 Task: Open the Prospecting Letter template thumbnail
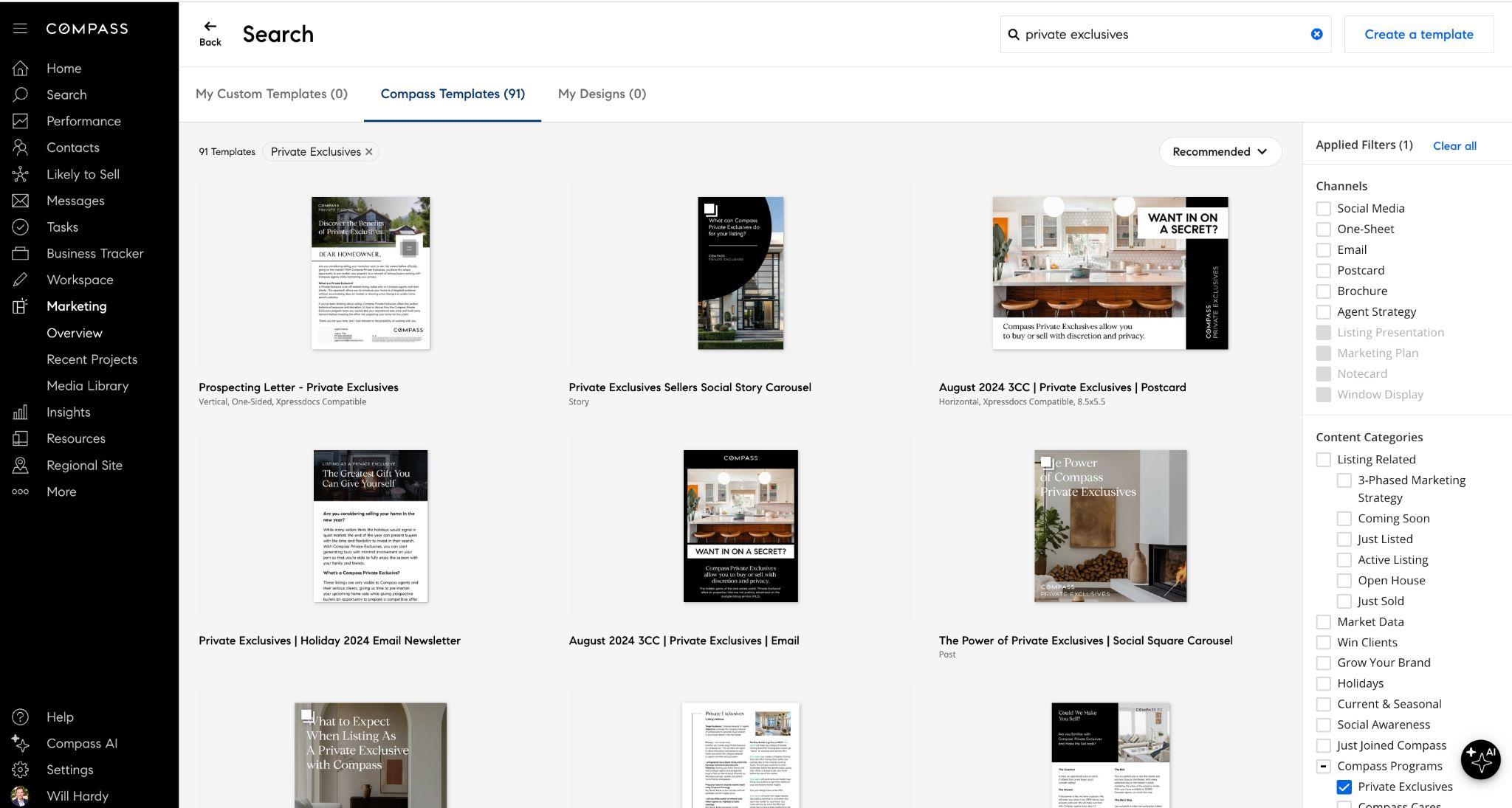(x=371, y=273)
